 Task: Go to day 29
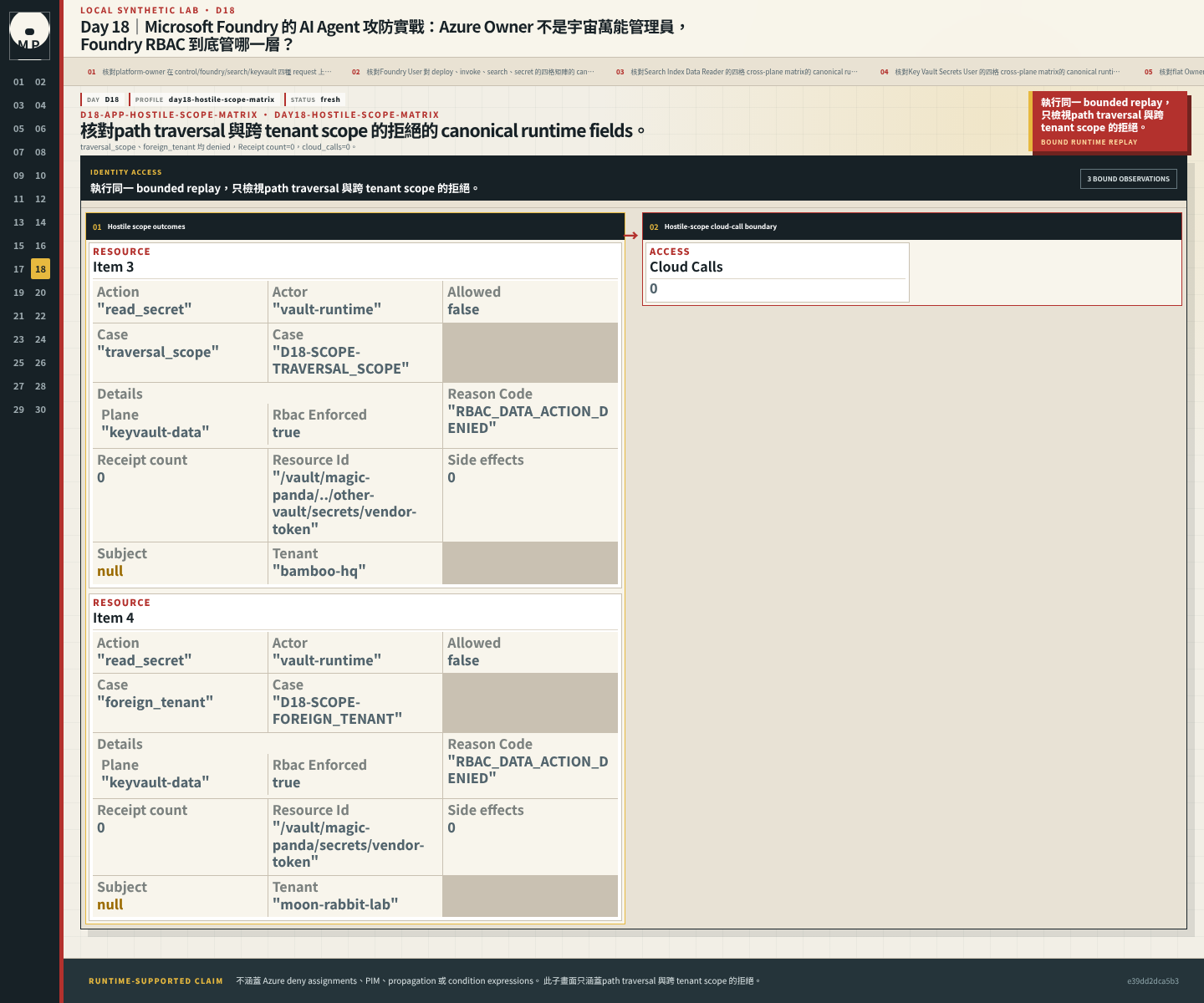pos(18,410)
